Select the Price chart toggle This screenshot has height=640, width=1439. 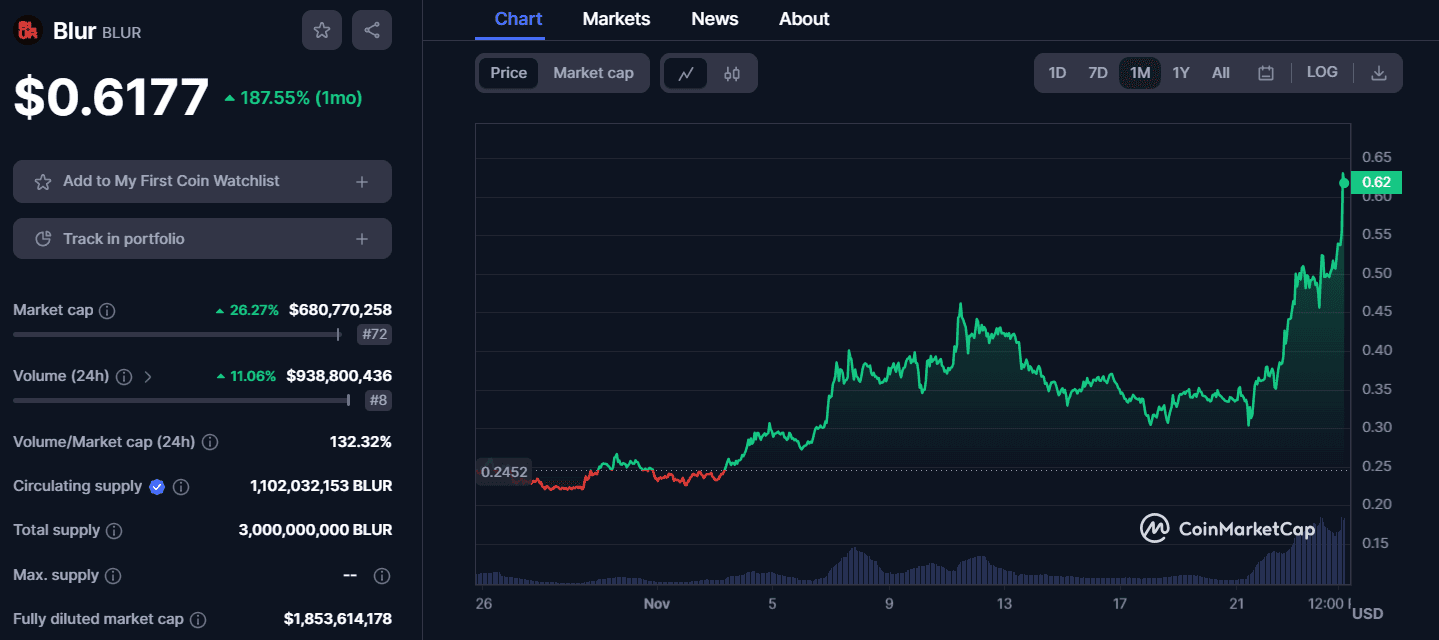point(508,73)
